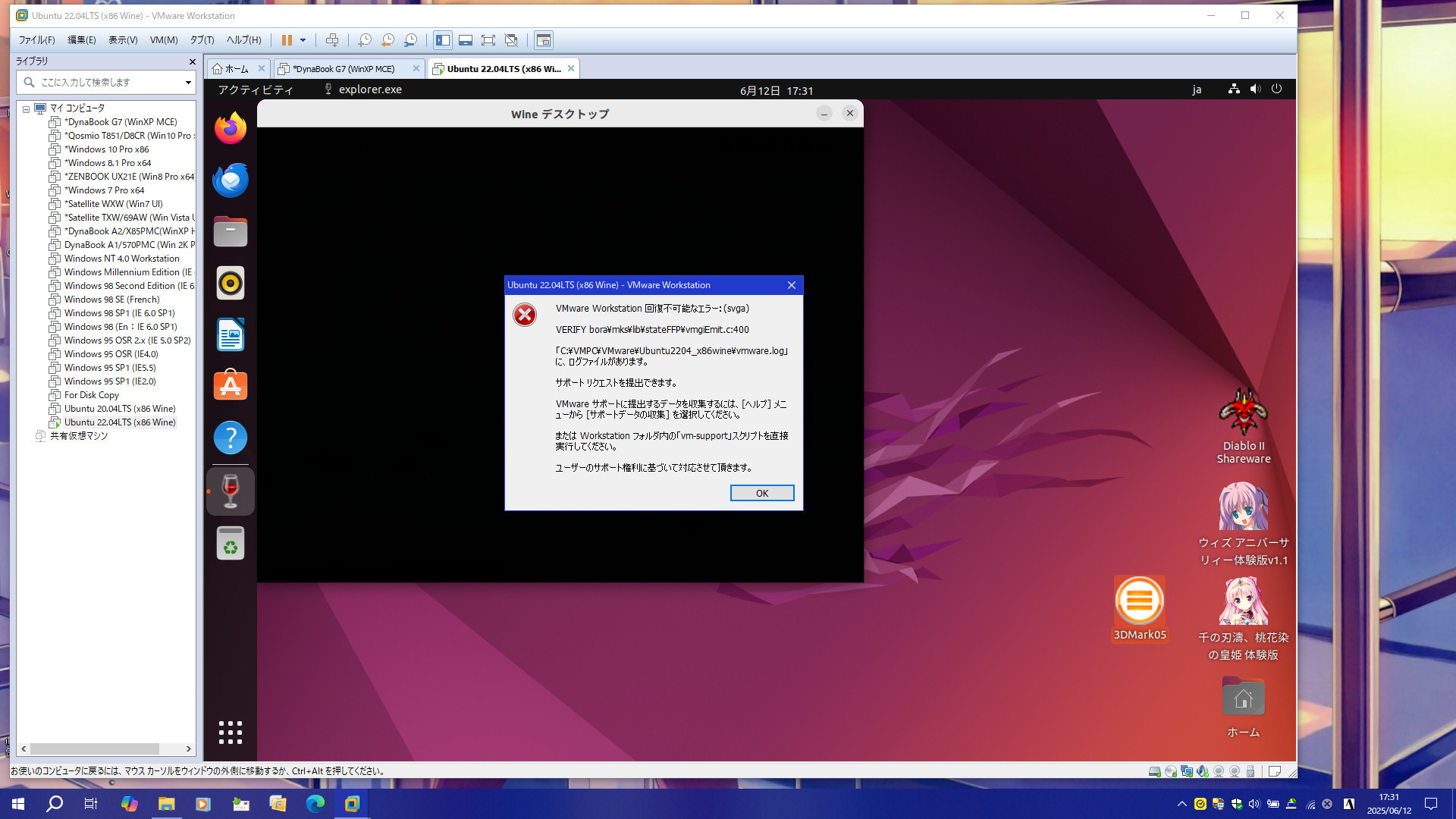The image size is (1456, 819).
Task: Show Applications grid in Ubuntu dock
Action: [x=231, y=733]
